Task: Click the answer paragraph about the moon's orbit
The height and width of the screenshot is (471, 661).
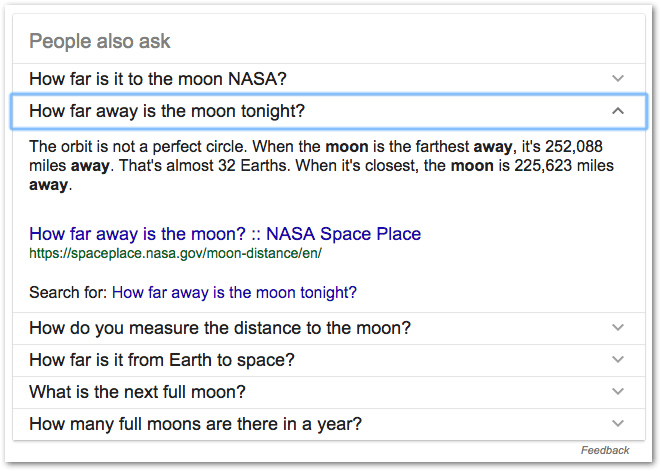Action: (320, 165)
